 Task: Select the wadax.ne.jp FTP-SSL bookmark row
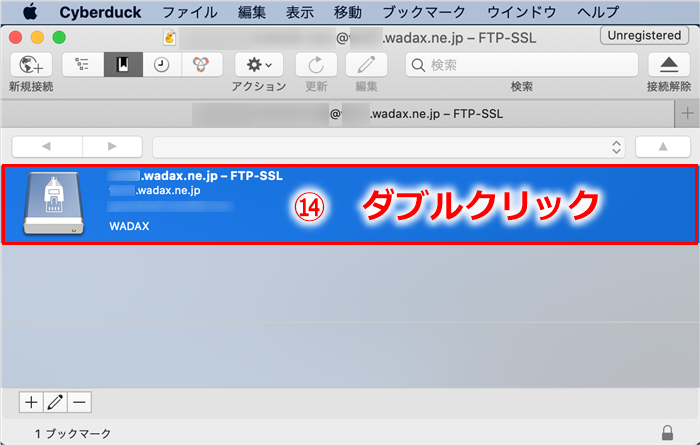(350, 204)
